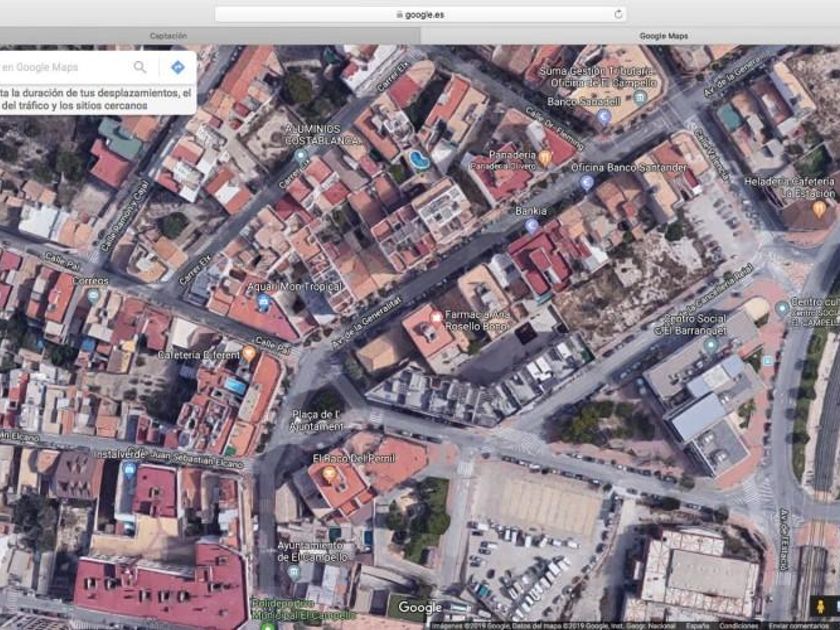Select the Street View pegman icon
Viewport: 840px width, 630px height.
pyautogui.click(x=822, y=607)
